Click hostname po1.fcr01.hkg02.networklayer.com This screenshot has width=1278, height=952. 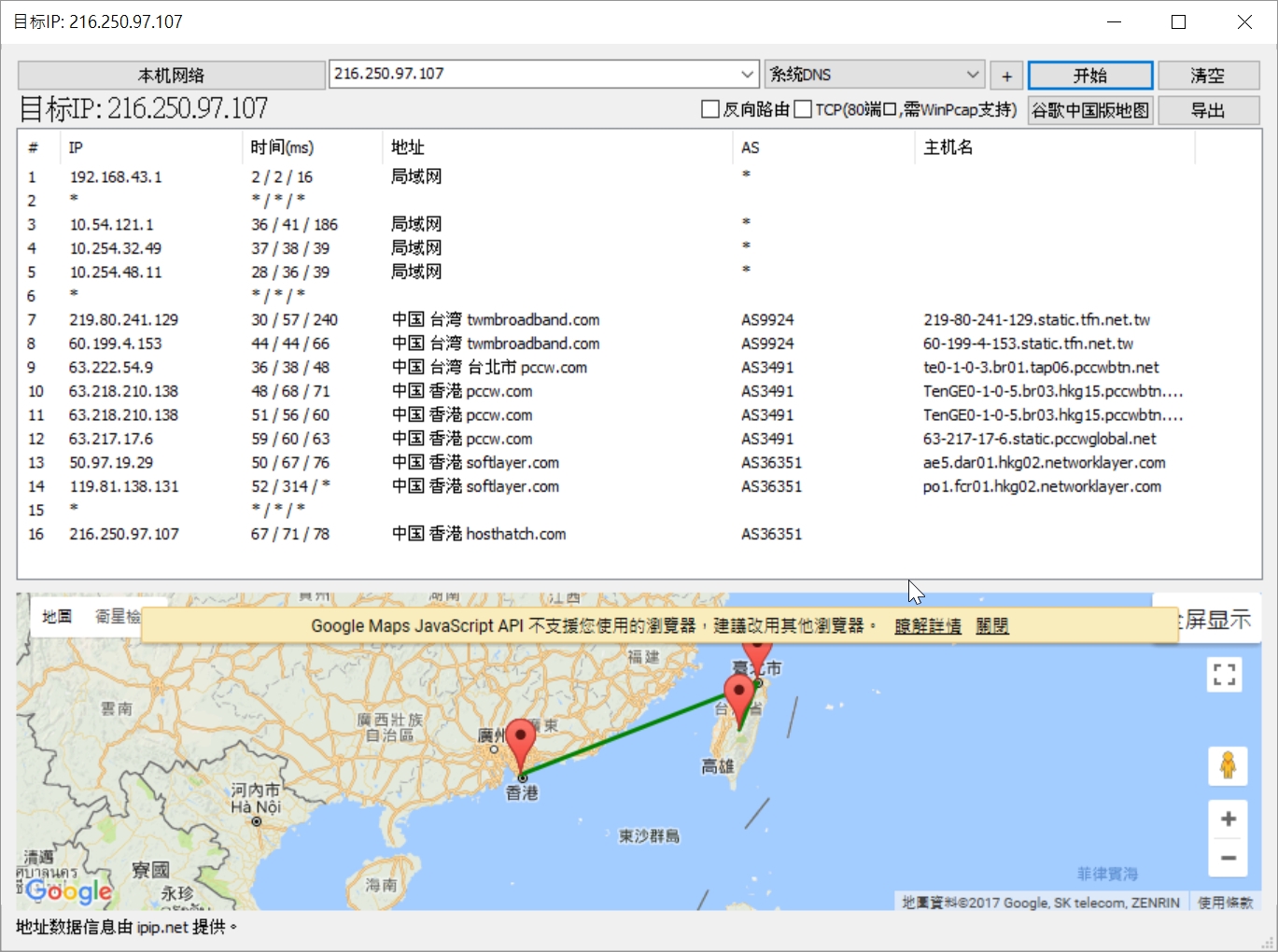coord(1043,486)
